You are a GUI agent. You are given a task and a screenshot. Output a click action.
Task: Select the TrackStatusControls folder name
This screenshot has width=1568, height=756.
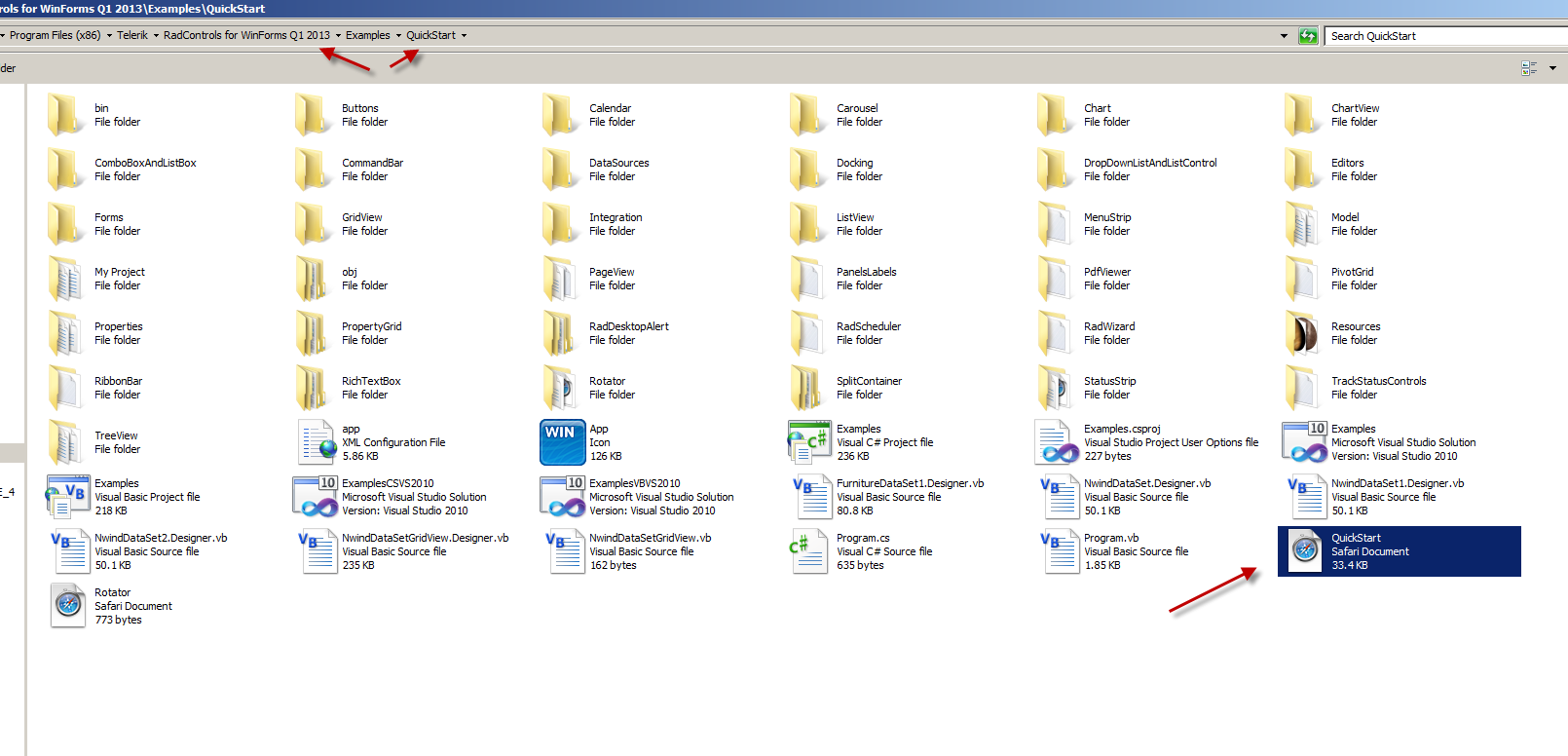1378,381
